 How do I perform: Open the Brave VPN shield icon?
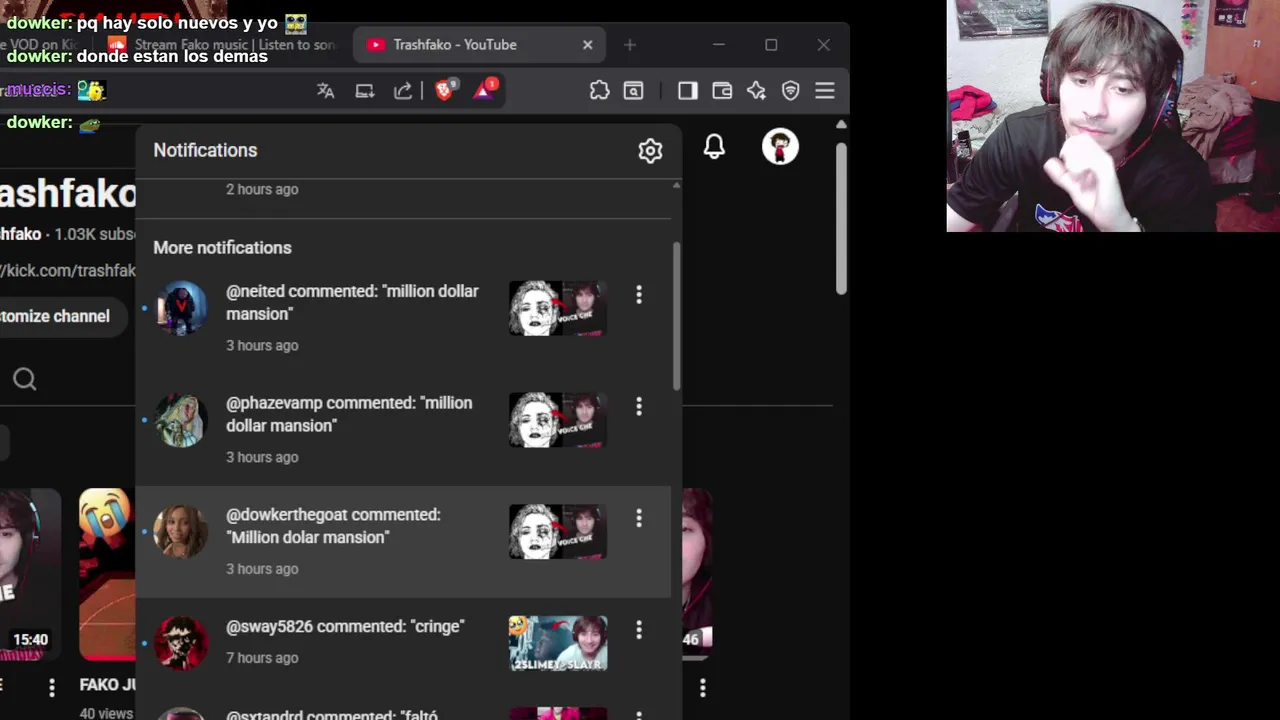click(x=791, y=91)
